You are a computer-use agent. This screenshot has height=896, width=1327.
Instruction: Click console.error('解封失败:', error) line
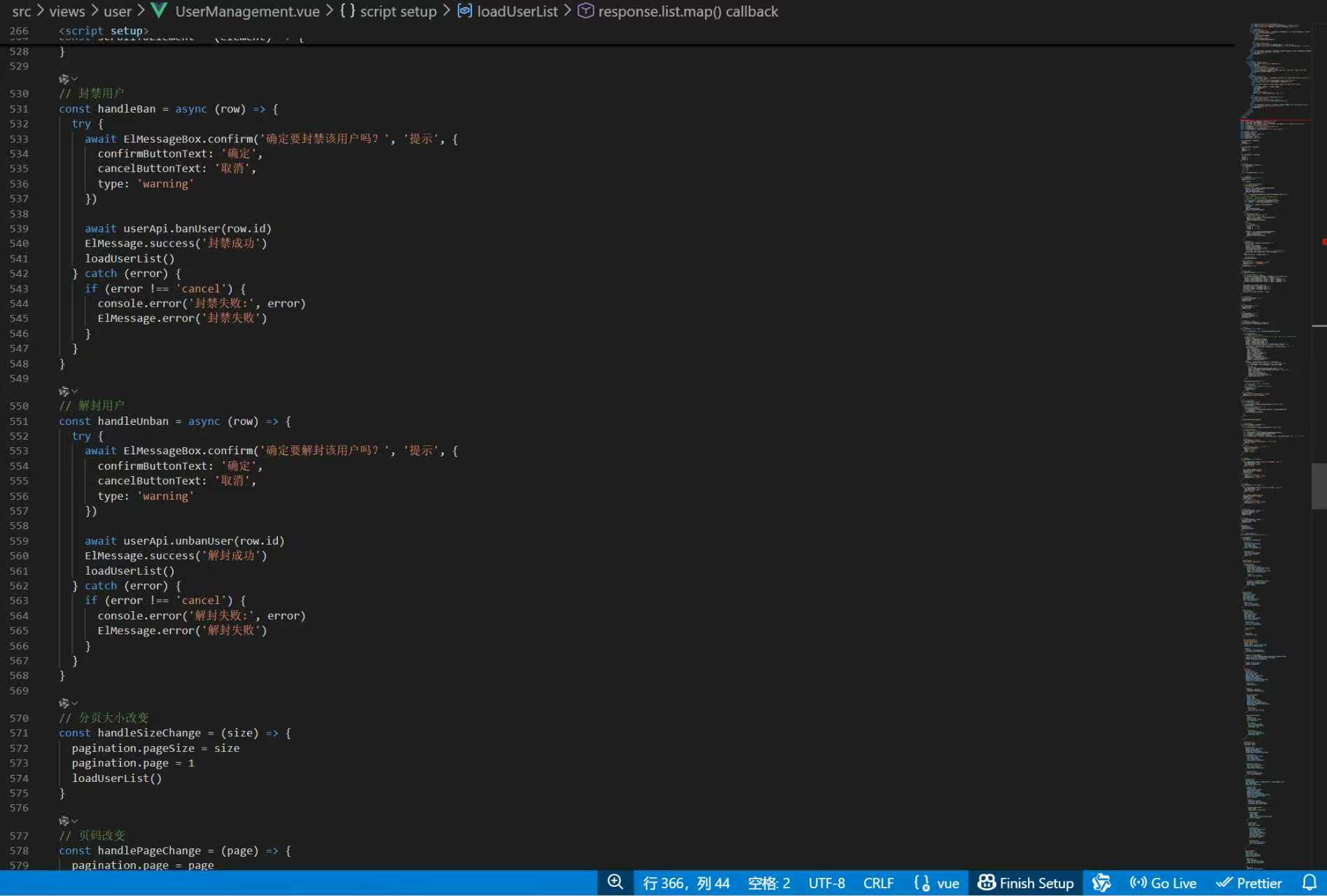tap(202, 615)
